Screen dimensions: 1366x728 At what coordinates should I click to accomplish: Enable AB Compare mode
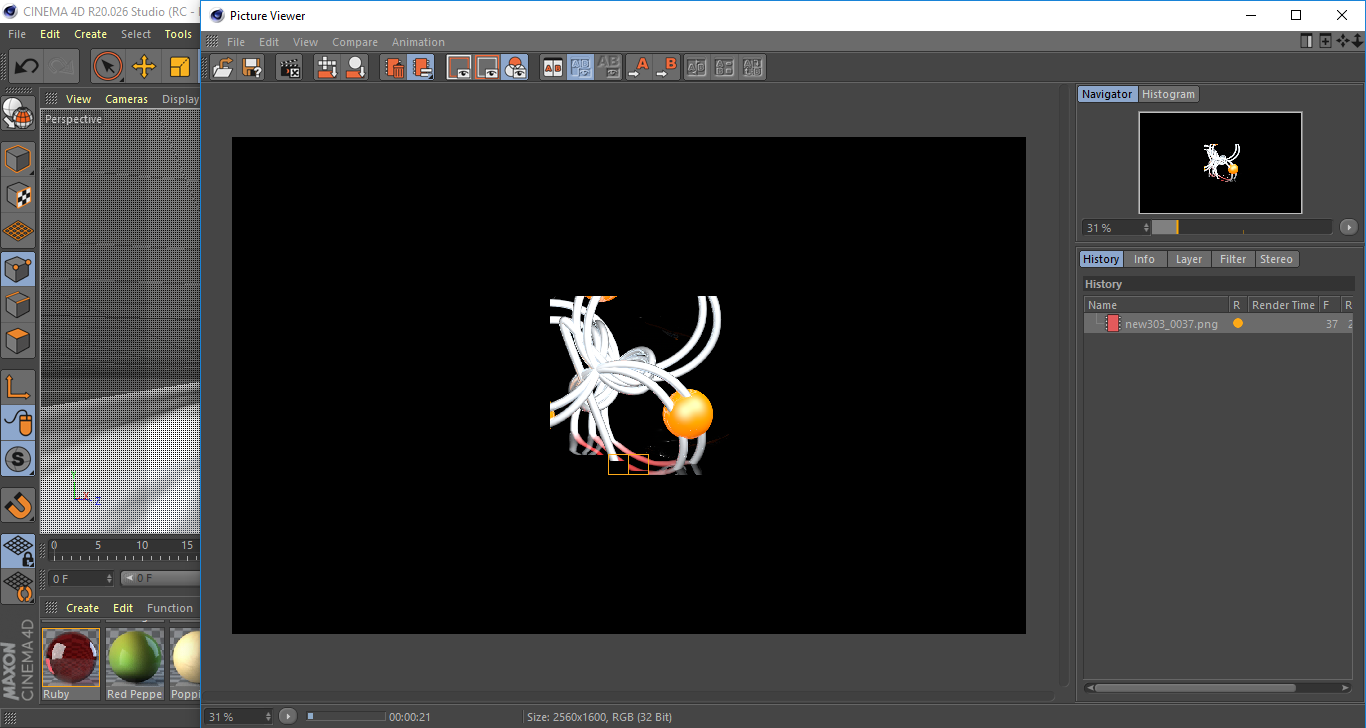(553, 68)
